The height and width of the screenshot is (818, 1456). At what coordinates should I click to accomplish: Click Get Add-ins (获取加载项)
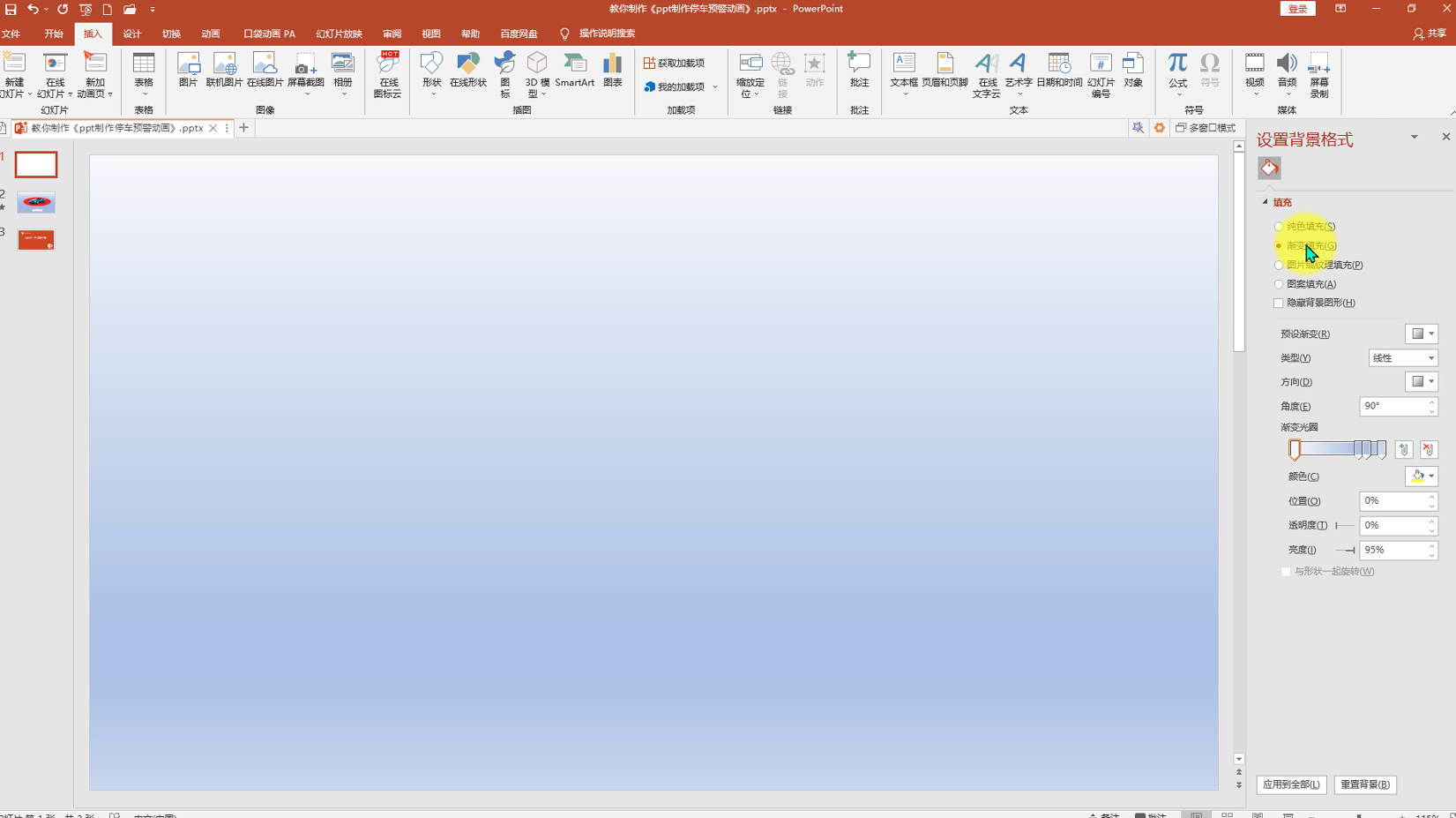[675, 63]
